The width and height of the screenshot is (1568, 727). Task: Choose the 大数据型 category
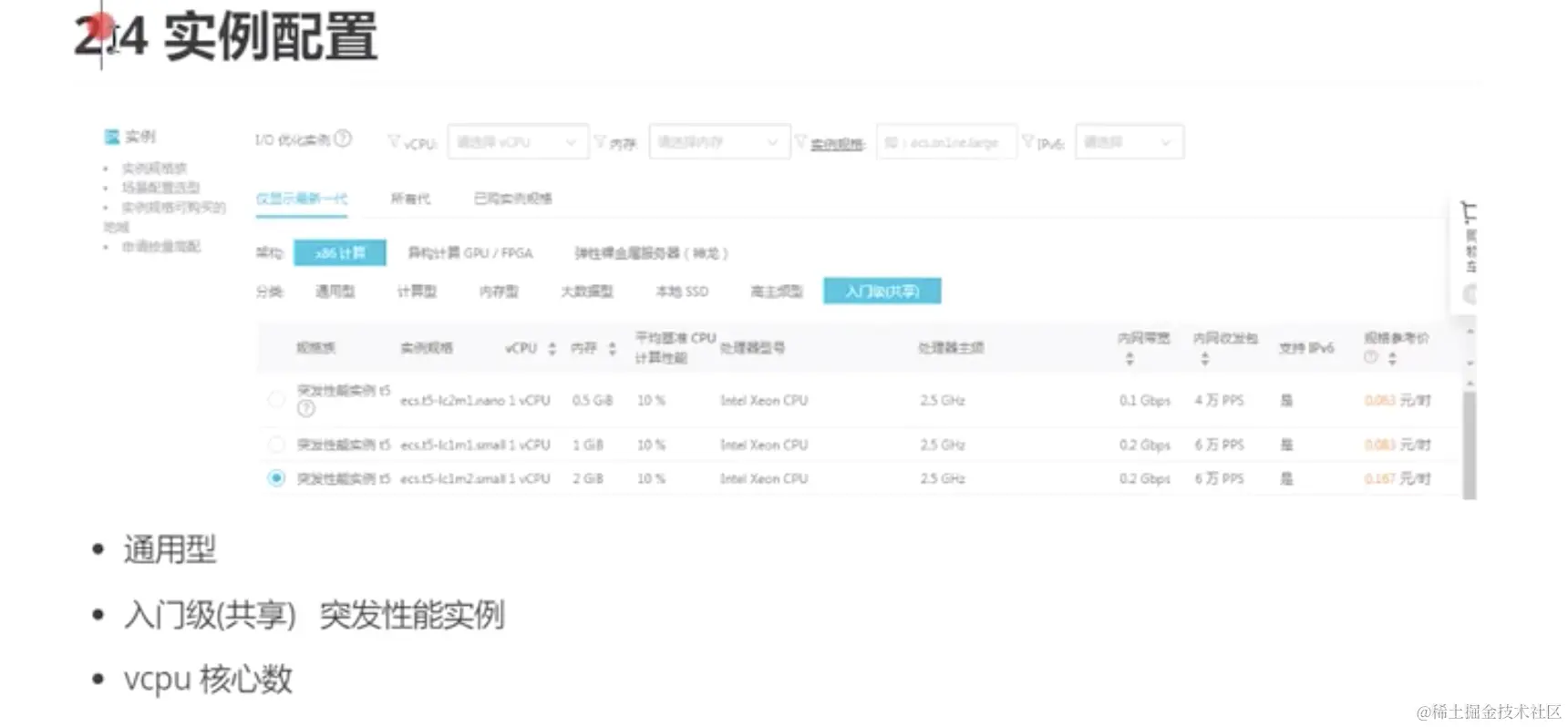coord(587,292)
